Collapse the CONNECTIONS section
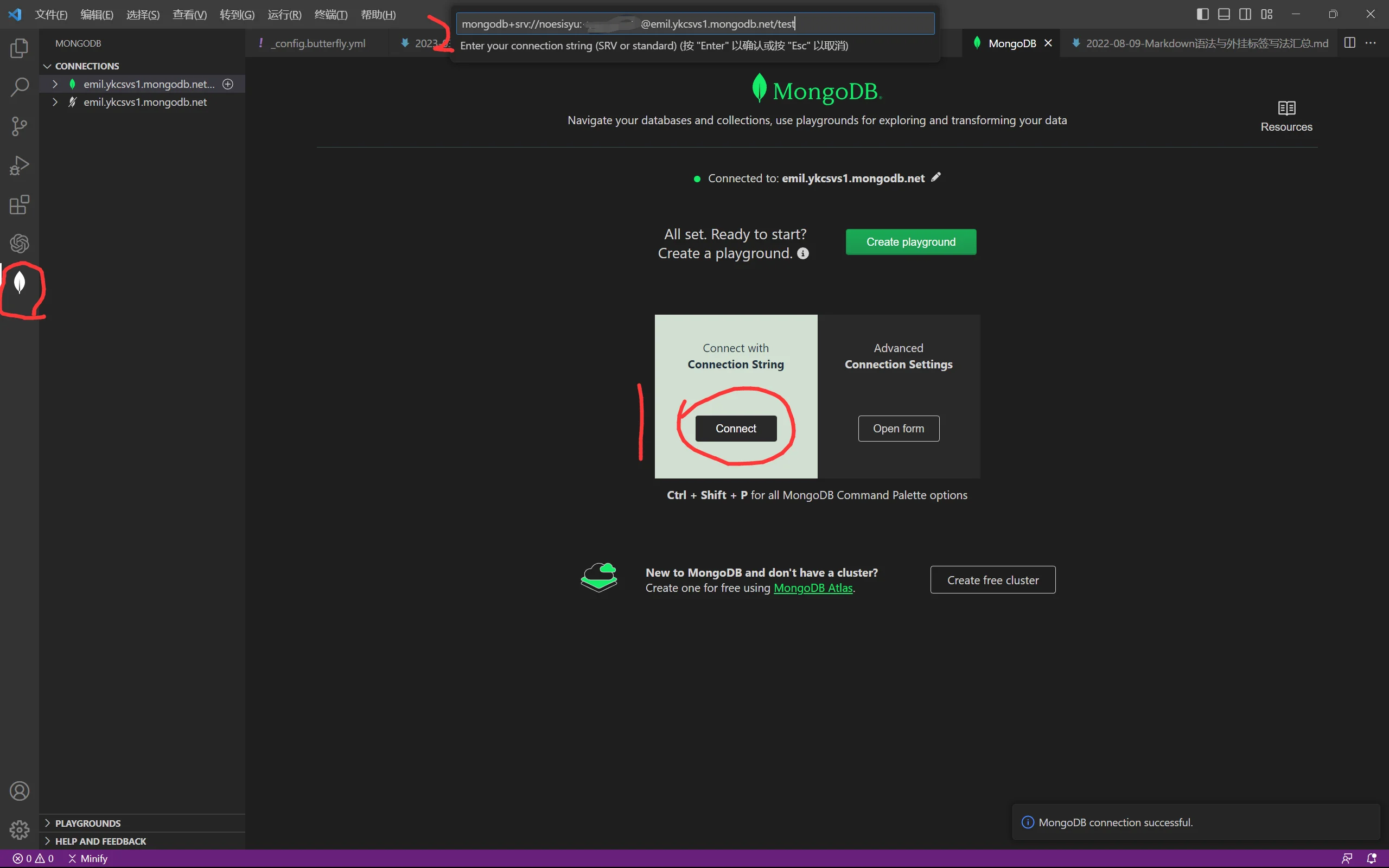 point(47,66)
